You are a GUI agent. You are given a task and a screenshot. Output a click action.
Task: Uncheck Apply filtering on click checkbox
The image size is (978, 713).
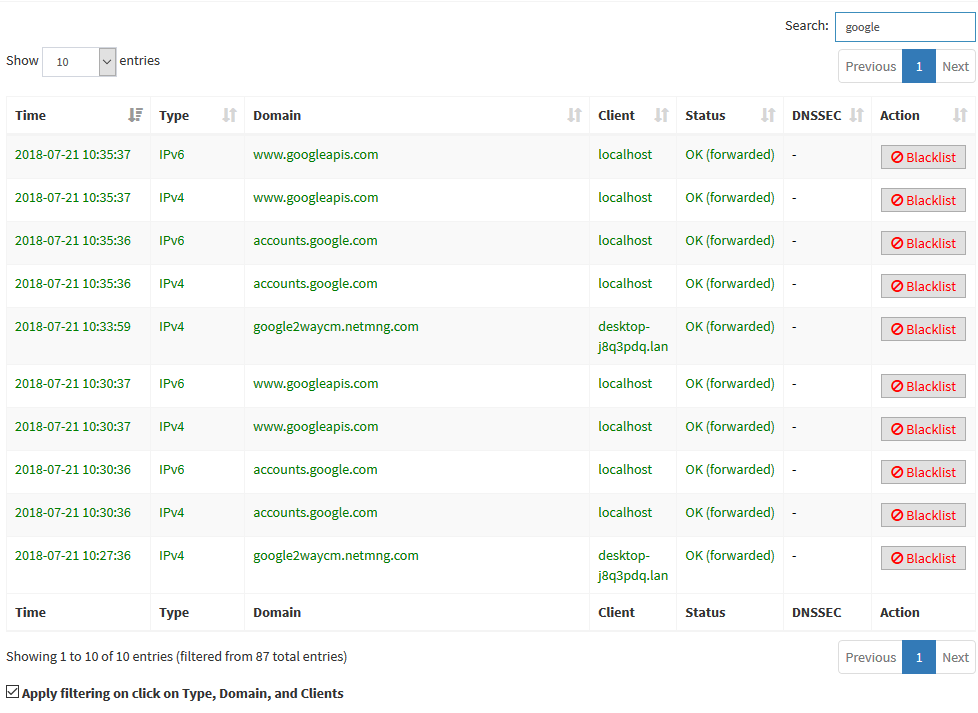(12, 692)
